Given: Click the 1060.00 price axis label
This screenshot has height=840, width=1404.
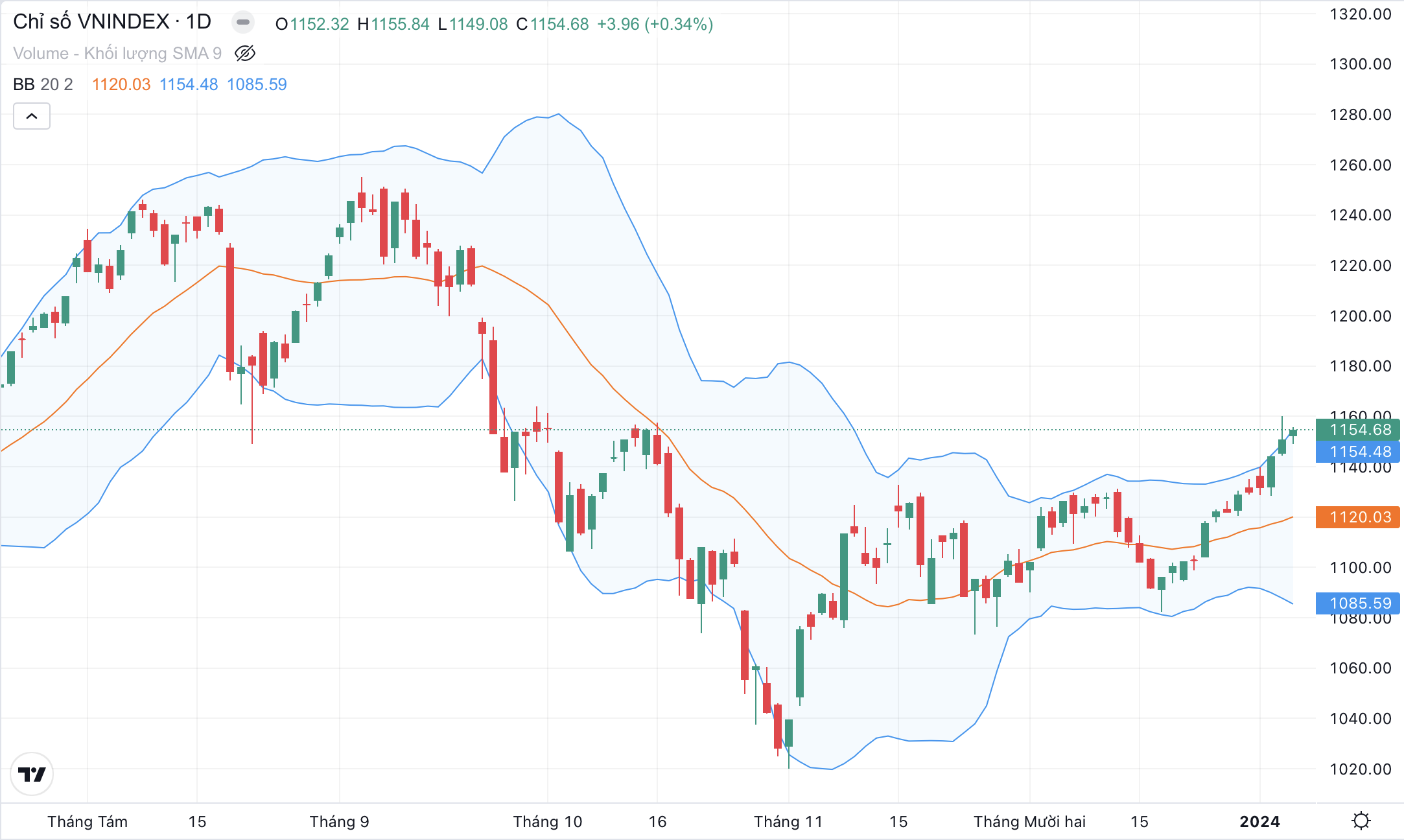Looking at the screenshot, I should (x=1361, y=668).
